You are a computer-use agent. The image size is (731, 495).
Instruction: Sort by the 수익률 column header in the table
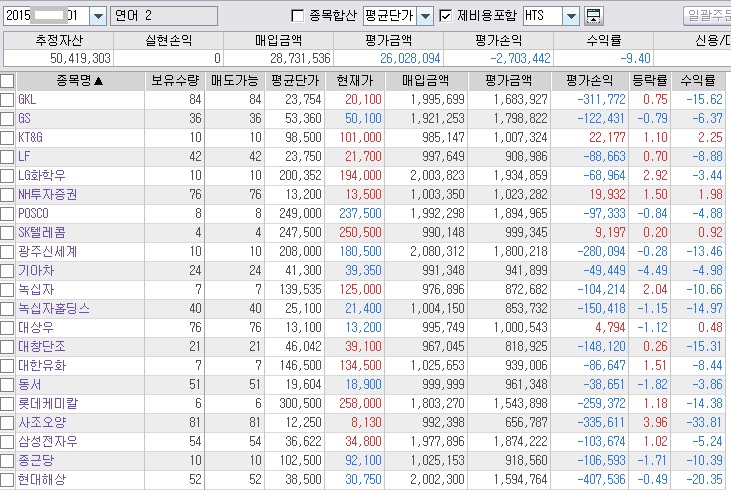(x=698, y=81)
